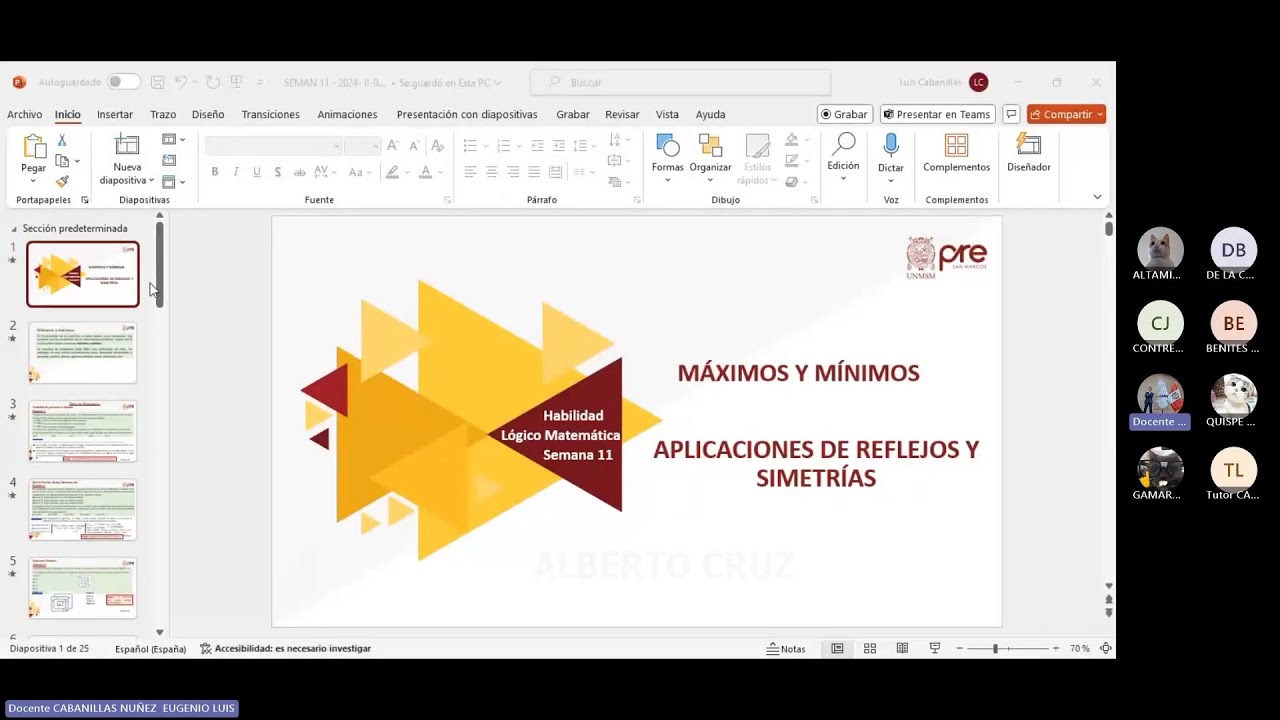
Task: Click the Organizar arrange icon
Action: 710,145
